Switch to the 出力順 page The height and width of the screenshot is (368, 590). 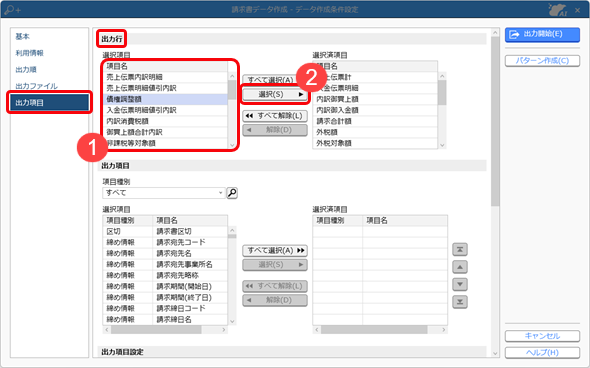pyautogui.click(x=26, y=70)
